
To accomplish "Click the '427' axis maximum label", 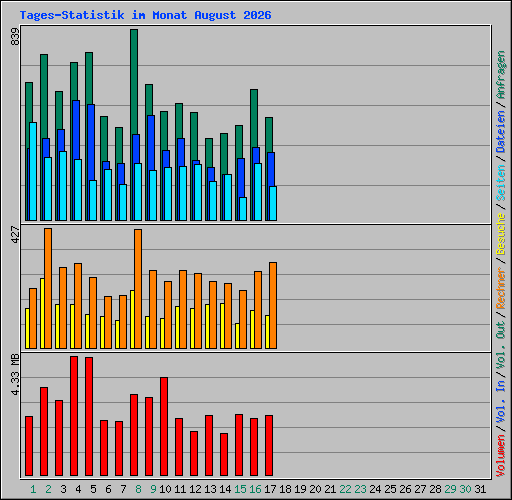I will point(15,234).
